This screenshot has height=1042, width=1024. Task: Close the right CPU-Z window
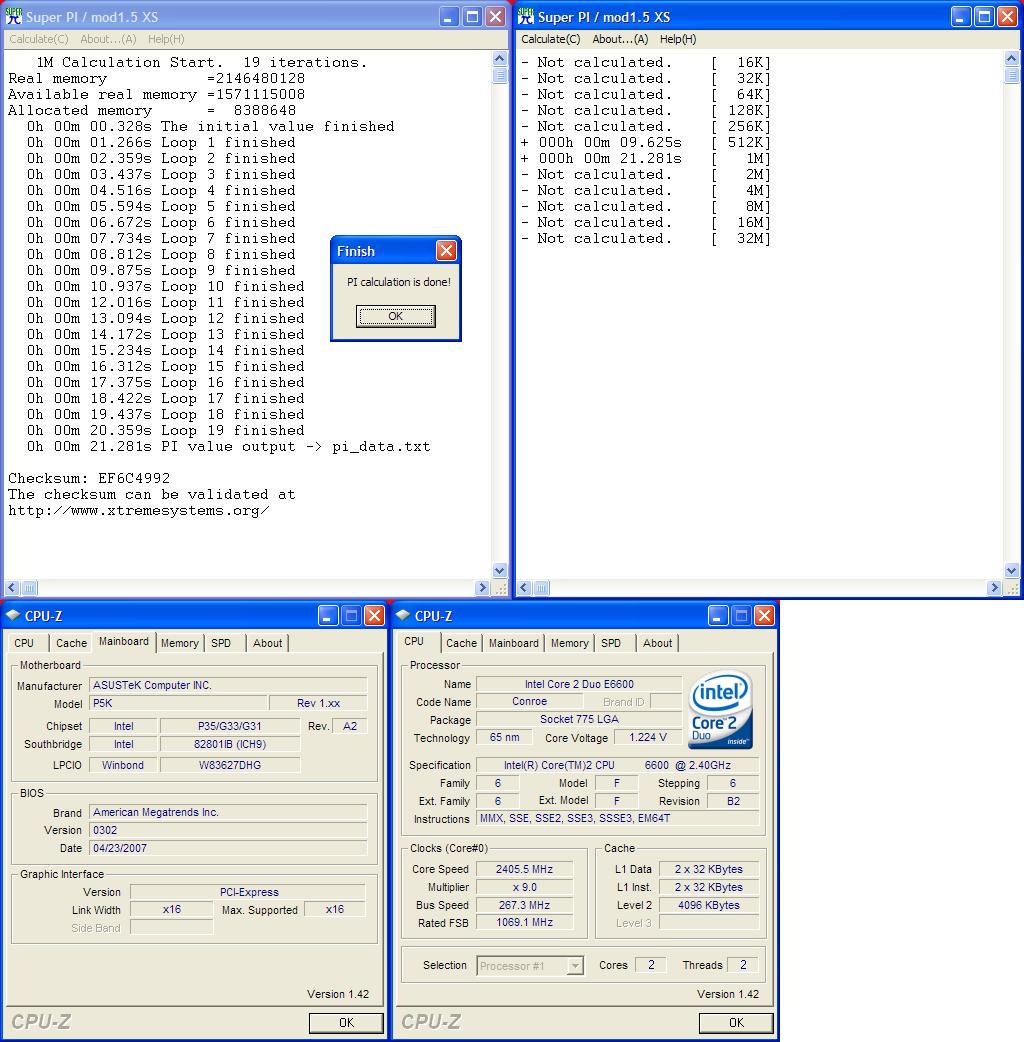click(x=764, y=615)
